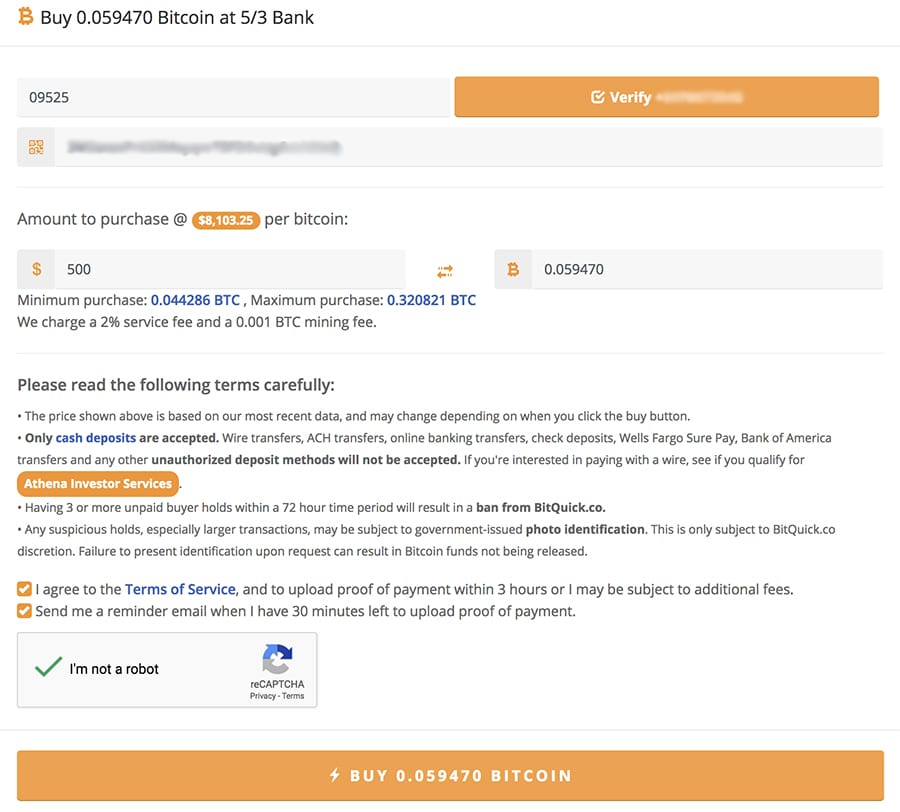
Task: Focus the dollar amount field showing 500
Action: (230, 269)
